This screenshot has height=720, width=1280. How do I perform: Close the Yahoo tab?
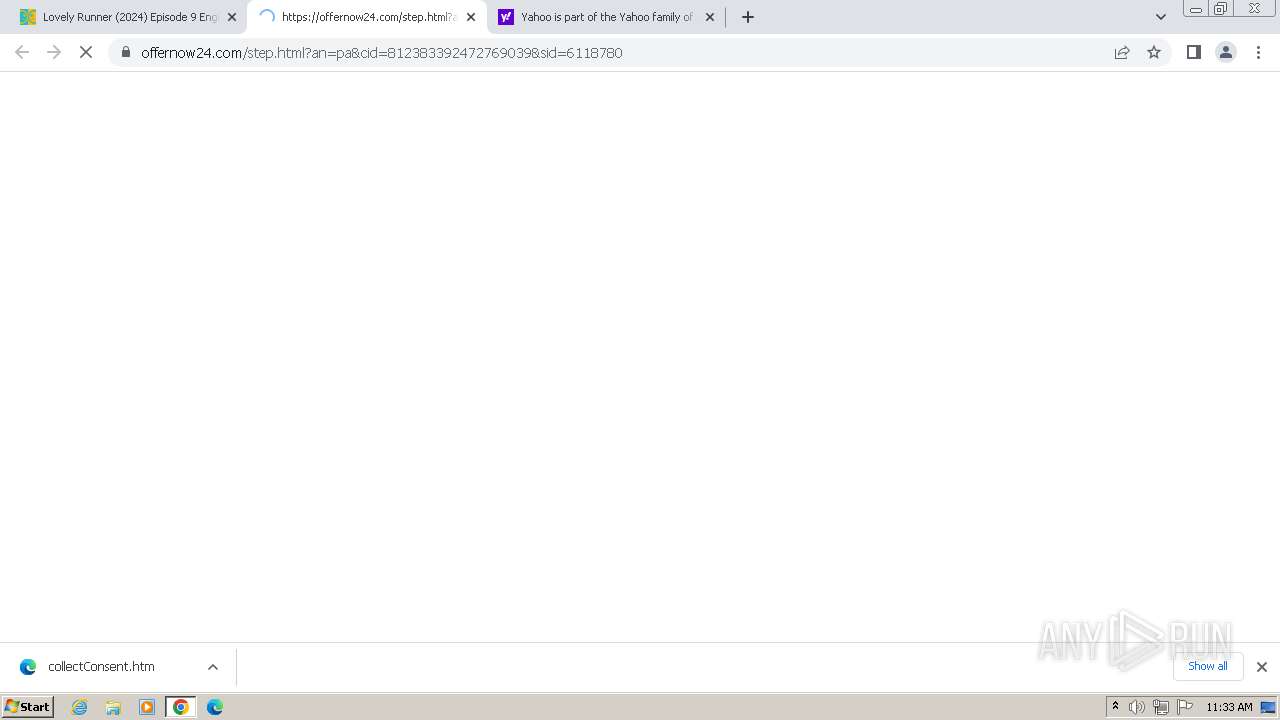click(710, 17)
